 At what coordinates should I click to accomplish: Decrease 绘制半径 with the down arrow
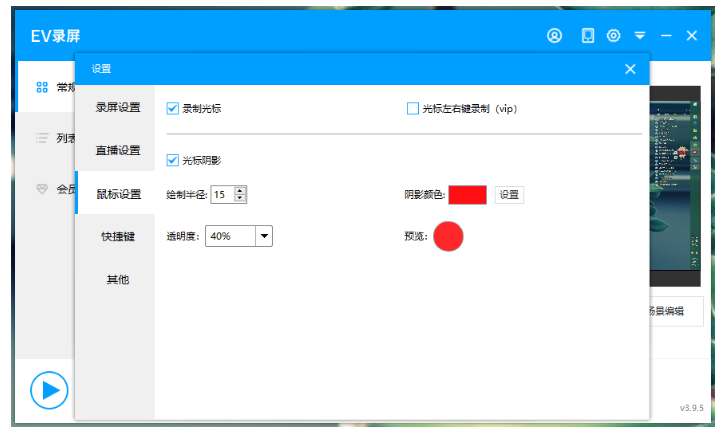pyautogui.click(x=240, y=198)
